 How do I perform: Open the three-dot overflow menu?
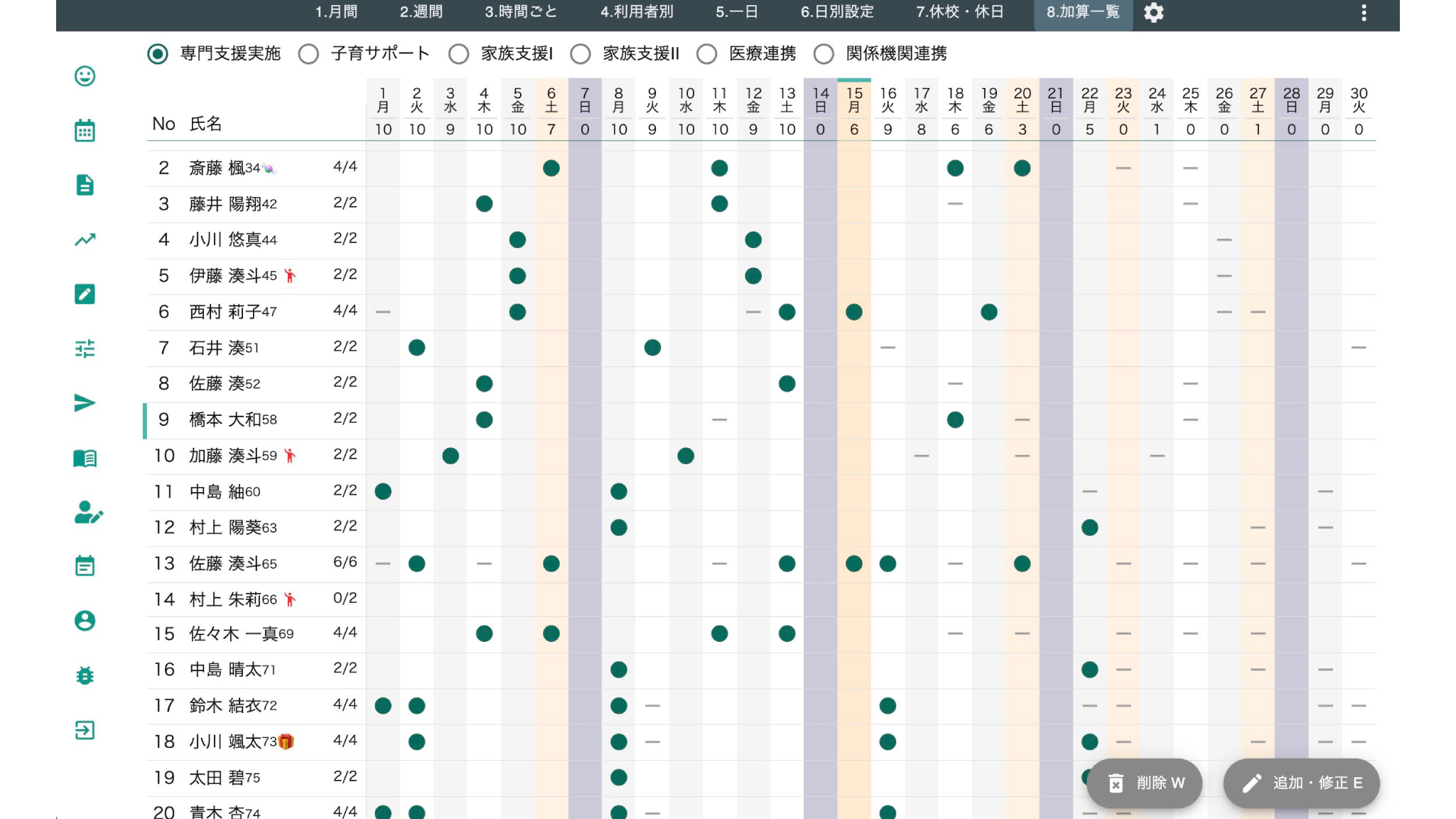coord(1364,13)
